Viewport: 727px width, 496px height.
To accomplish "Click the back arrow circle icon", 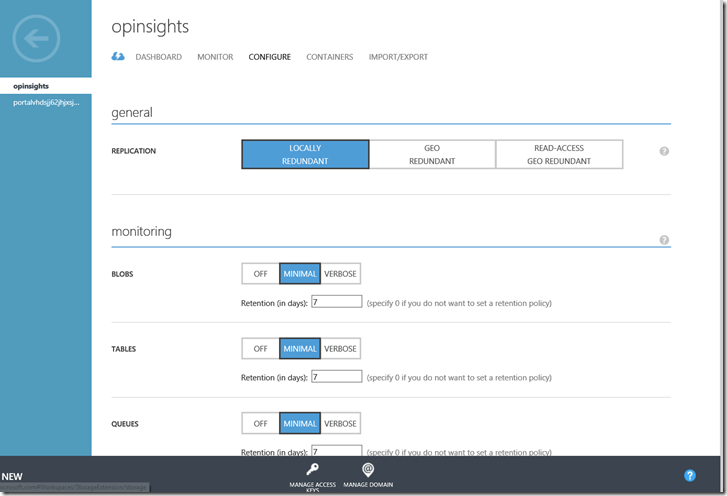I will click(x=37, y=39).
